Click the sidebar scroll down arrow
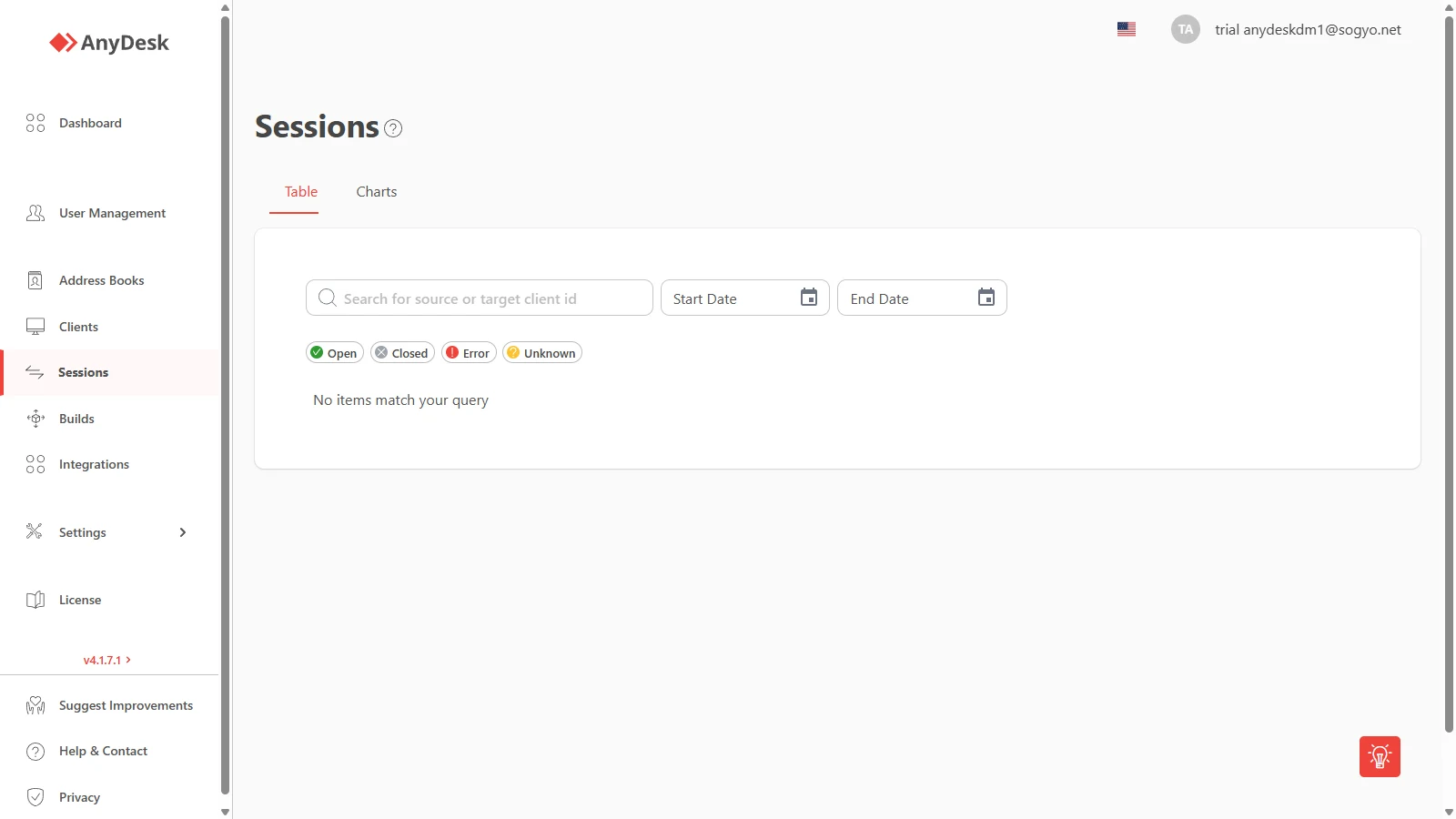1456x819 pixels. pos(225,812)
